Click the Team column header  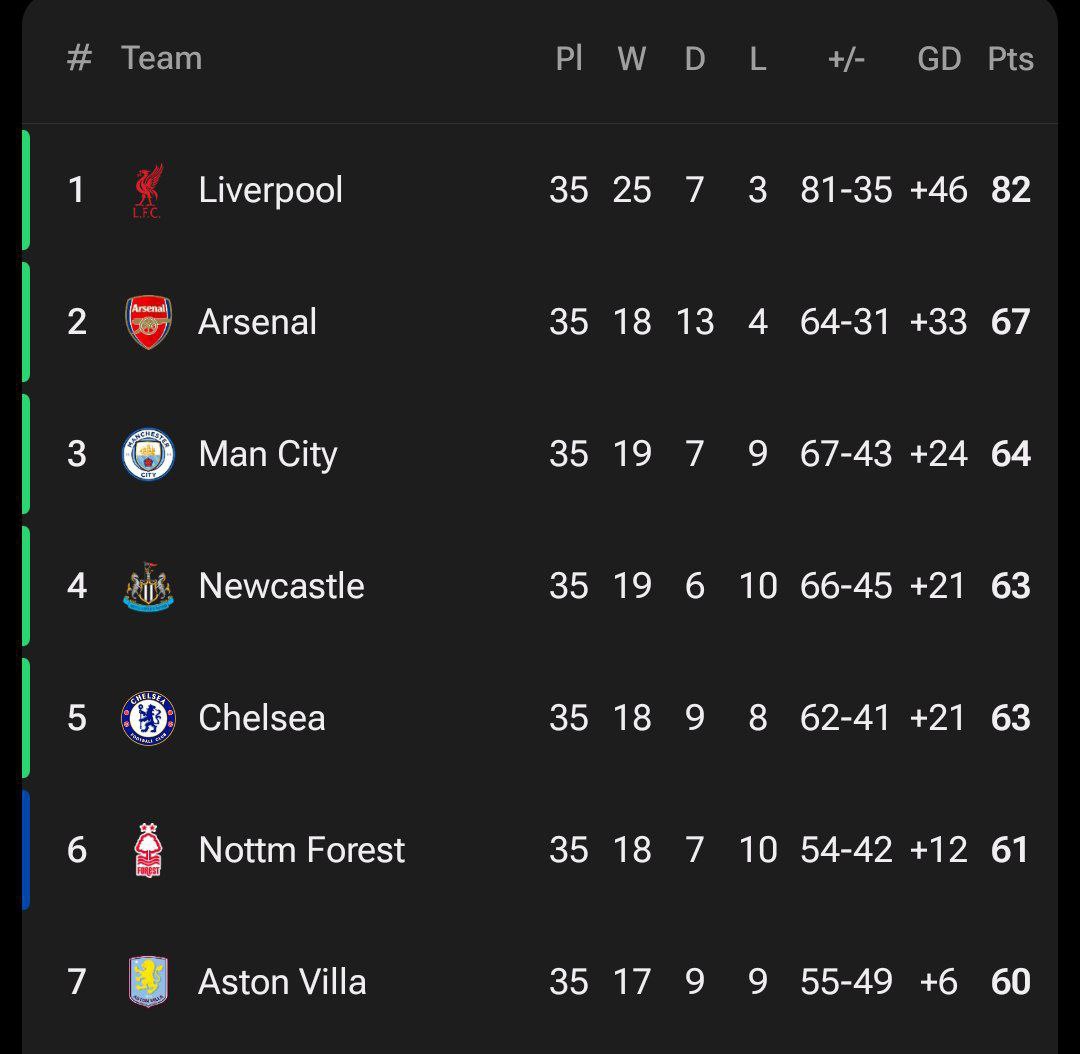point(161,58)
